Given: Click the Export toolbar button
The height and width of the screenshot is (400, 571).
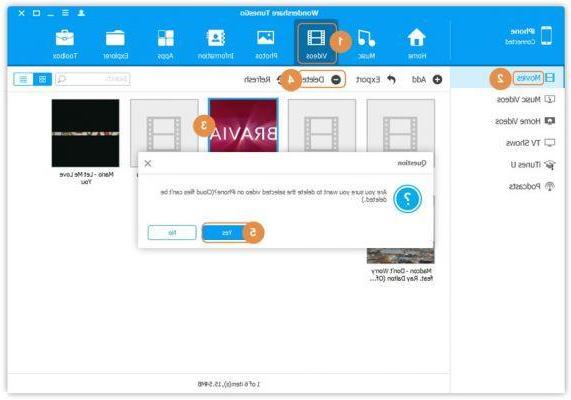Looking at the screenshot, I should pyautogui.click(x=376, y=79).
